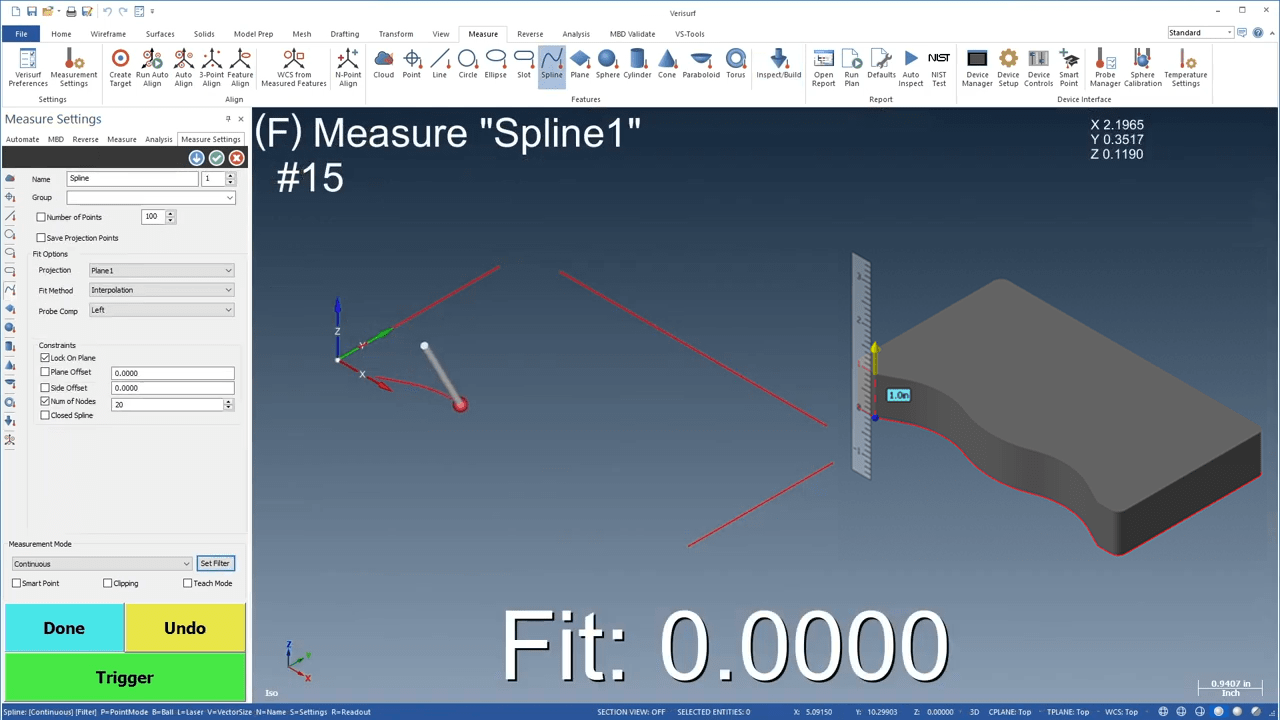Open Automate tab in settings panel
This screenshot has width=1280, height=720.
point(23,139)
